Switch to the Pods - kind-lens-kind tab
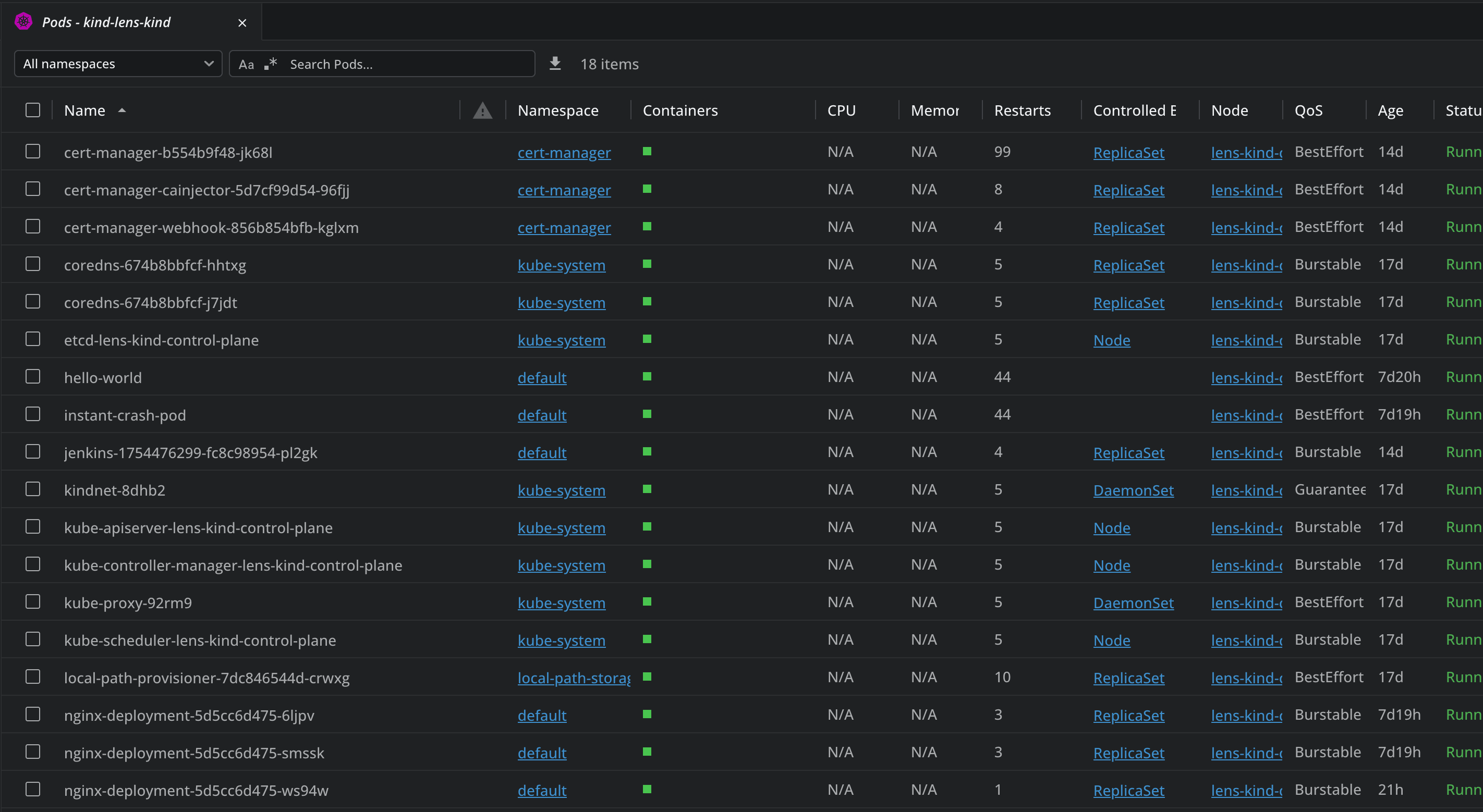 pyautogui.click(x=106, y=22)
